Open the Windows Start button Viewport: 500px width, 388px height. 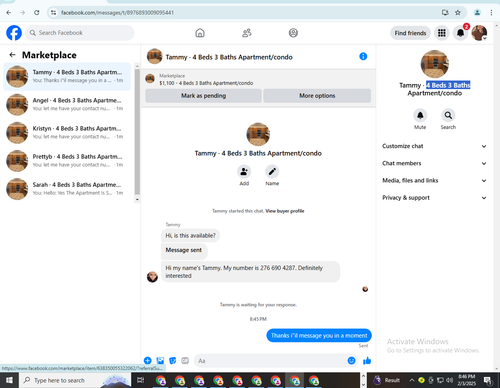(9, 380)
